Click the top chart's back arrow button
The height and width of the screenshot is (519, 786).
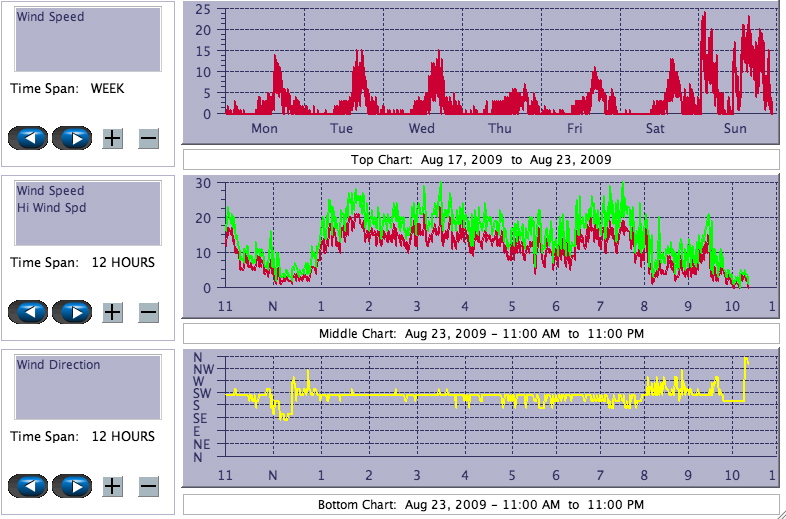coord(28,138)
